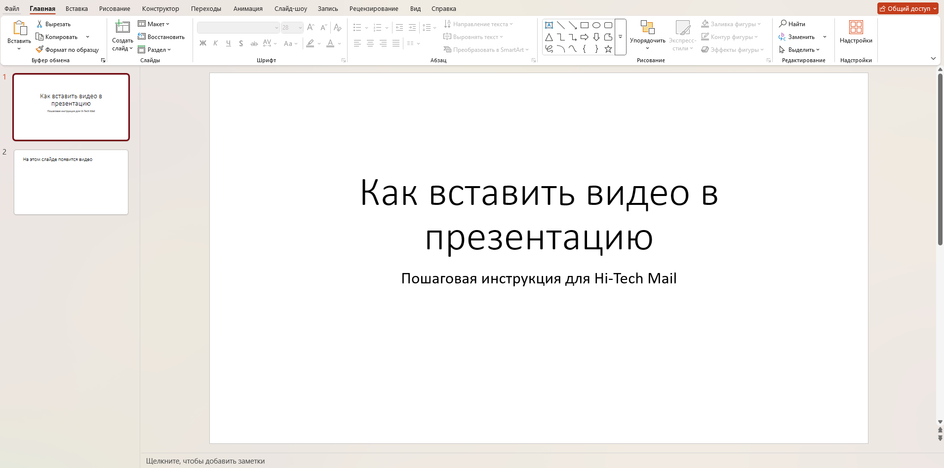Open the font size dropdown
Screen dimensions: 944x468
(300, 28)
